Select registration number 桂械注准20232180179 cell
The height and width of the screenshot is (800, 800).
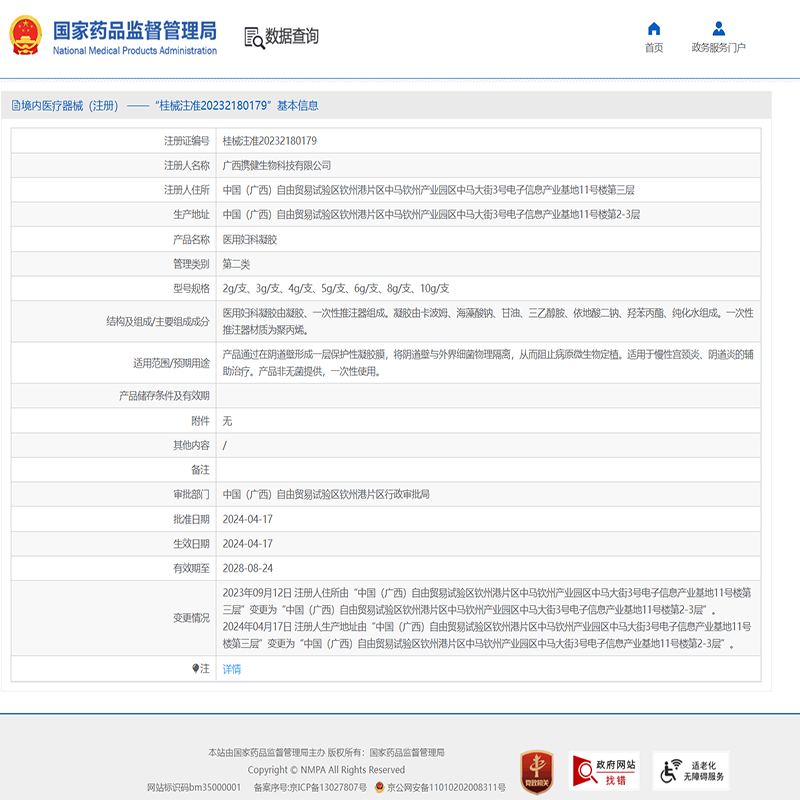click(x=269, y=141)
